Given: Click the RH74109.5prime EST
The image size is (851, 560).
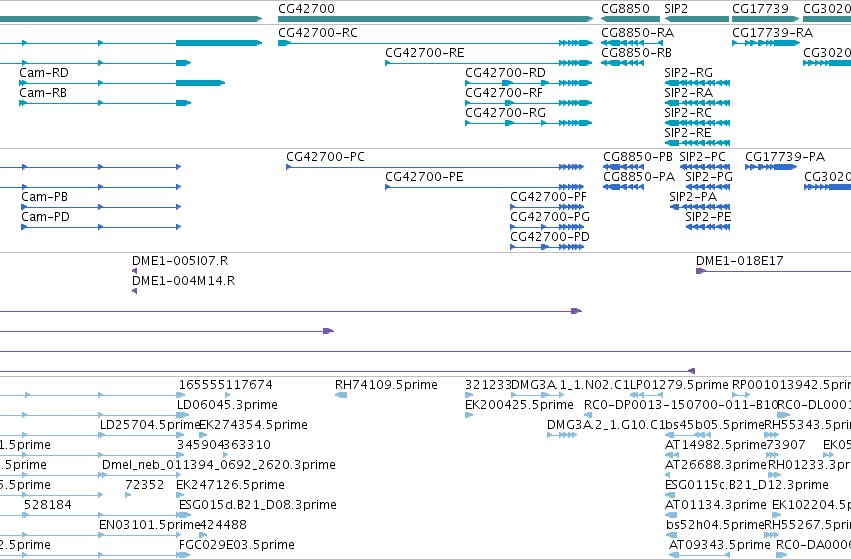Looking at the screenshot, I should [341, 395].
